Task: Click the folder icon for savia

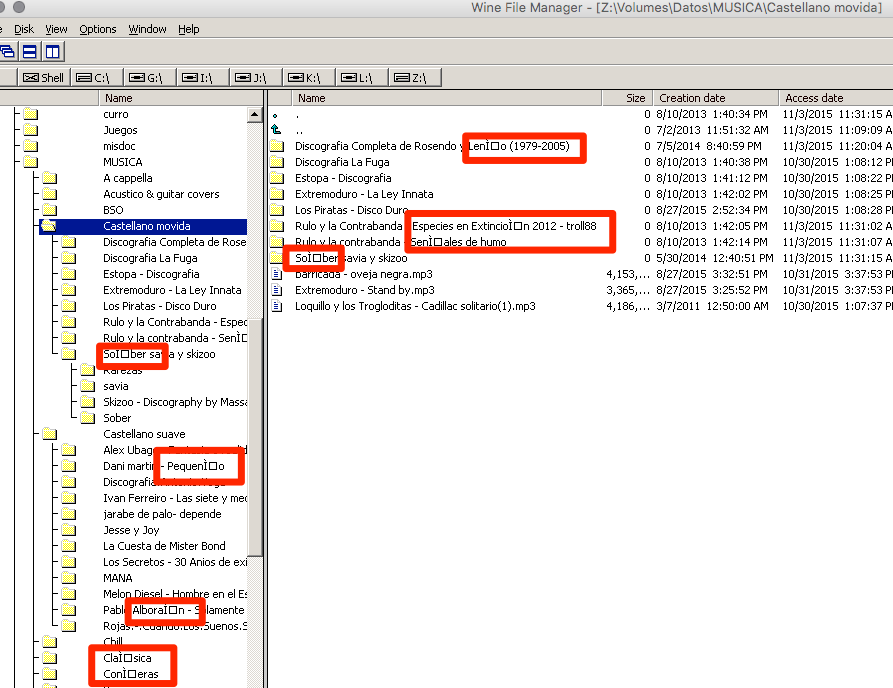Action: point(88,386)
